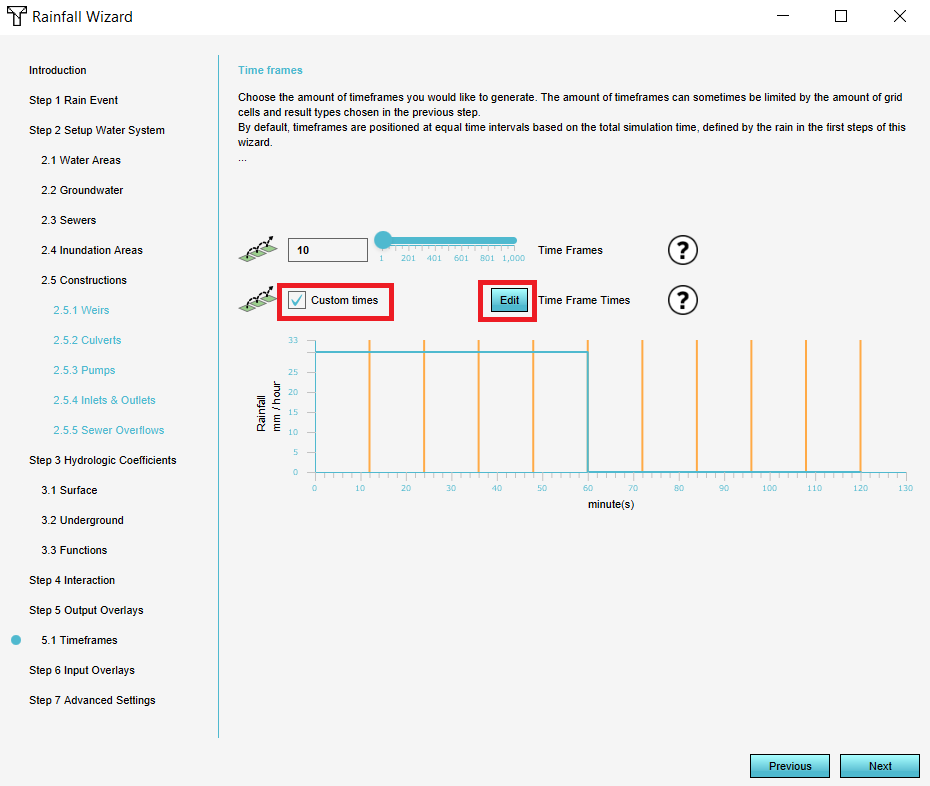
Task: Click the help icon beside Time Frame Times
Action: (x=682, y=300)
